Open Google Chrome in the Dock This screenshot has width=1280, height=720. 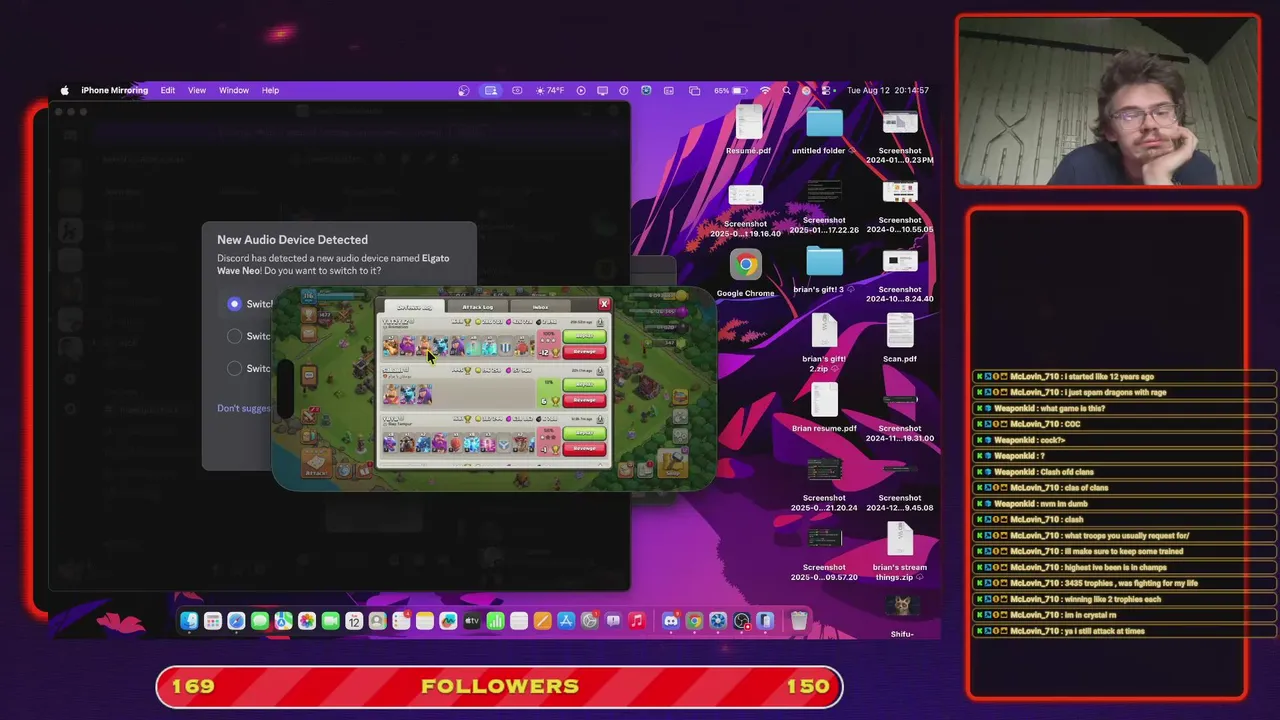click(694, 621)
